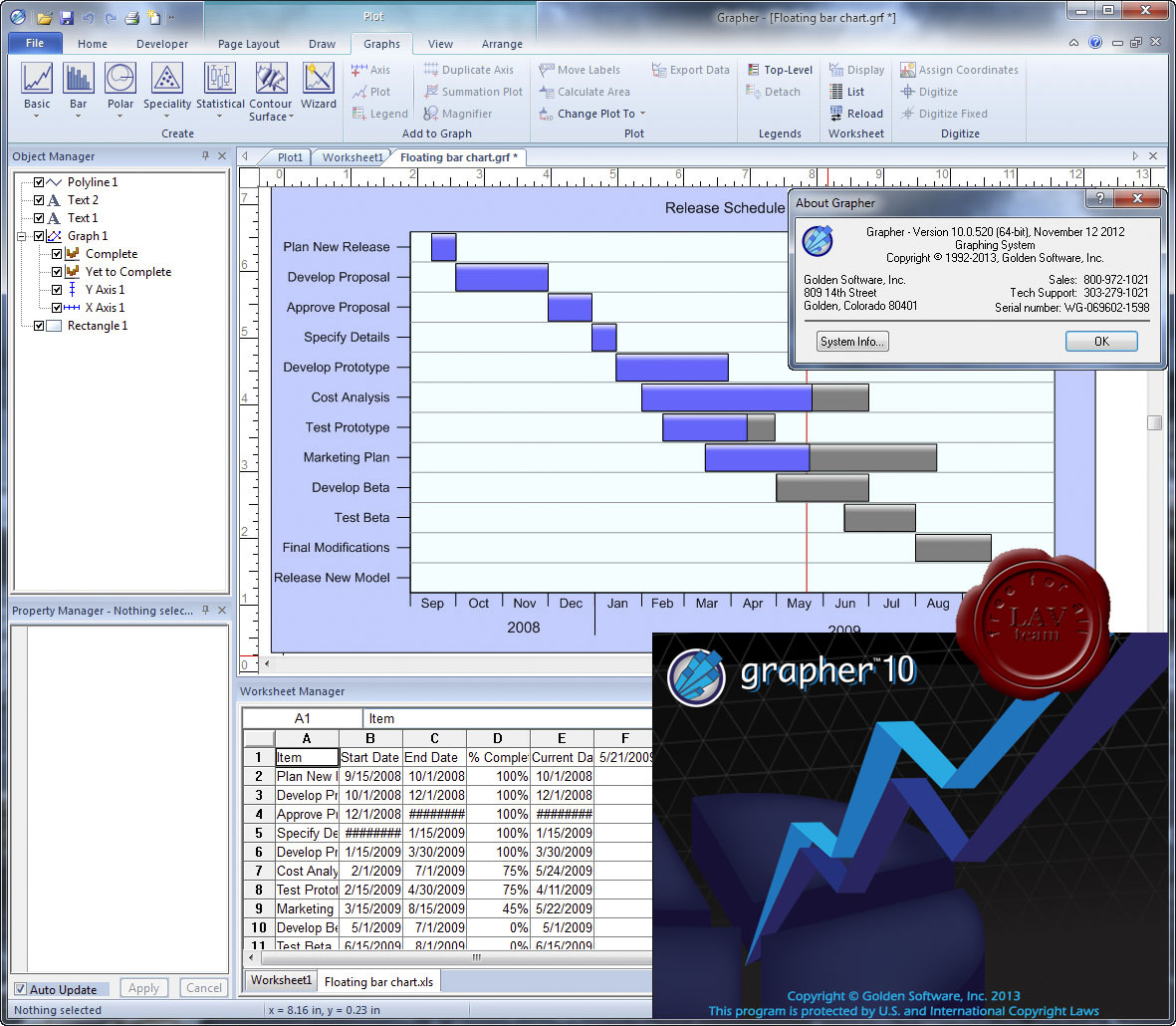Image resolution: width=1176 pixels, height=1026 pixels.
Task: Click the Cancel button in Property Manager
Action: (204, 988)
